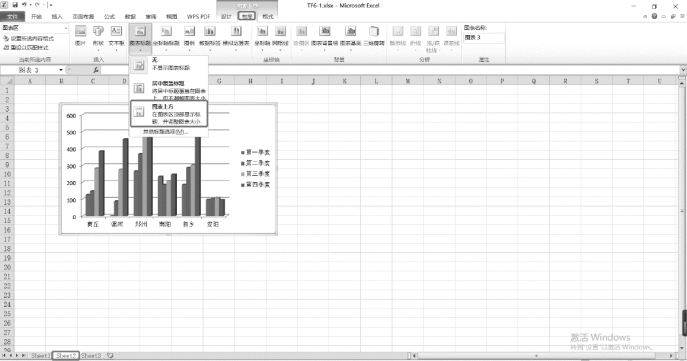Open the Shapes dropdown in ribbon

98,36
